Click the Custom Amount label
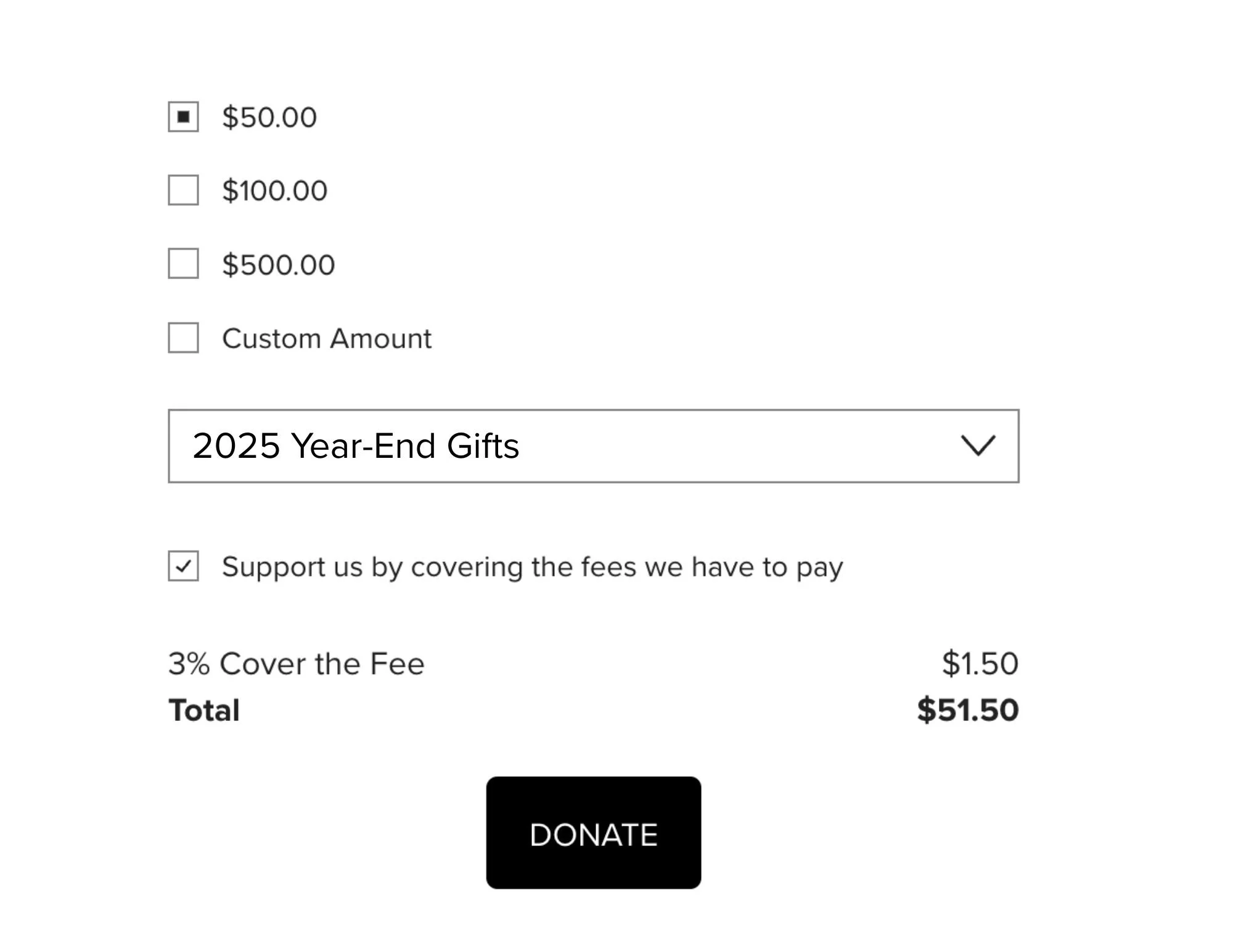Screen dimensions: 1233x952 coord(327,338)
